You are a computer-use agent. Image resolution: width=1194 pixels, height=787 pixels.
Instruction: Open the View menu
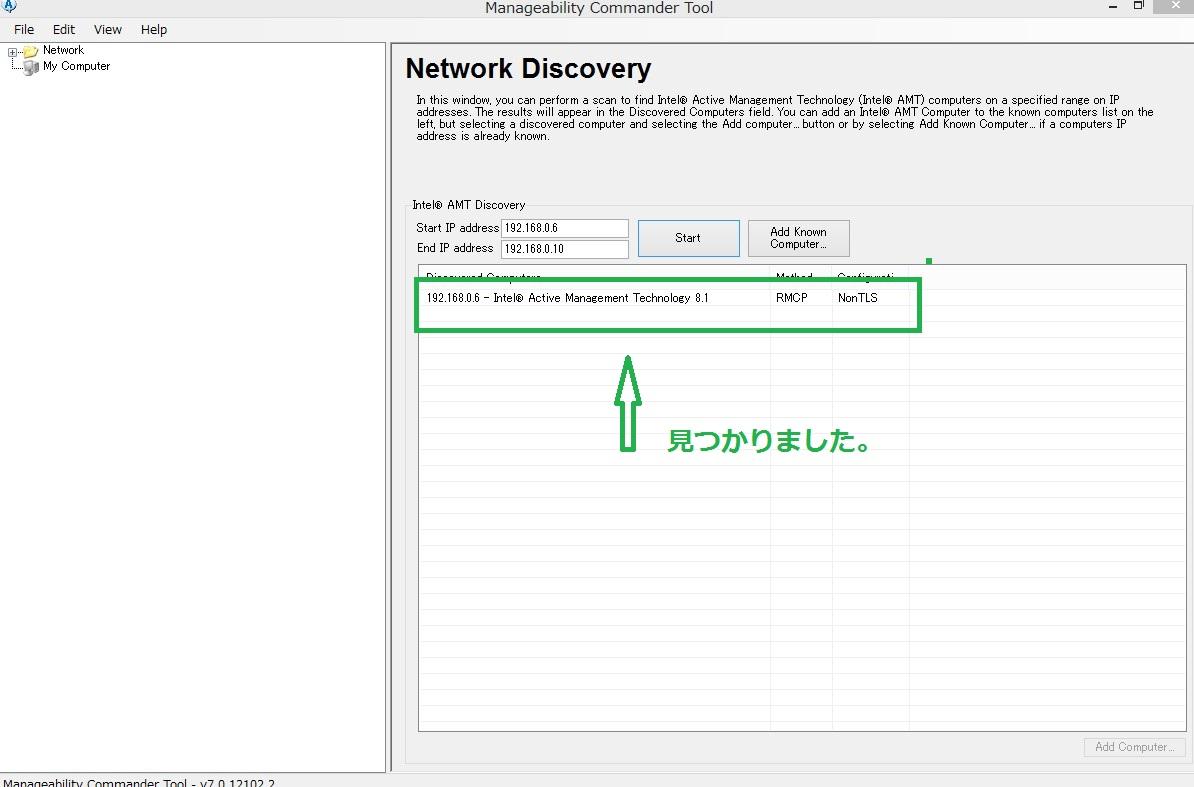pyautogui.click(x=107, y=30)
